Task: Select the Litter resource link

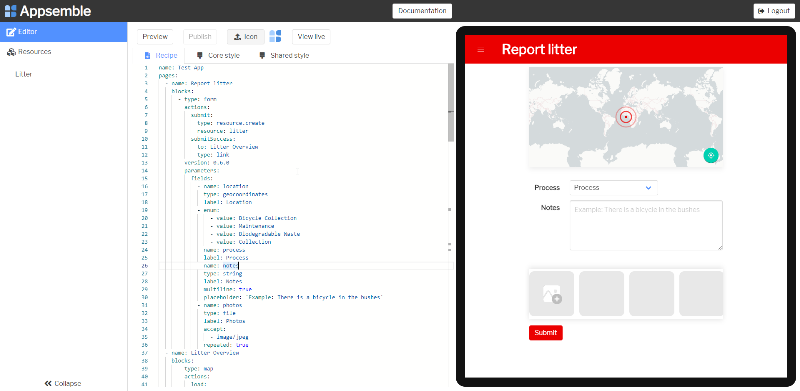Action: point(23,75)
